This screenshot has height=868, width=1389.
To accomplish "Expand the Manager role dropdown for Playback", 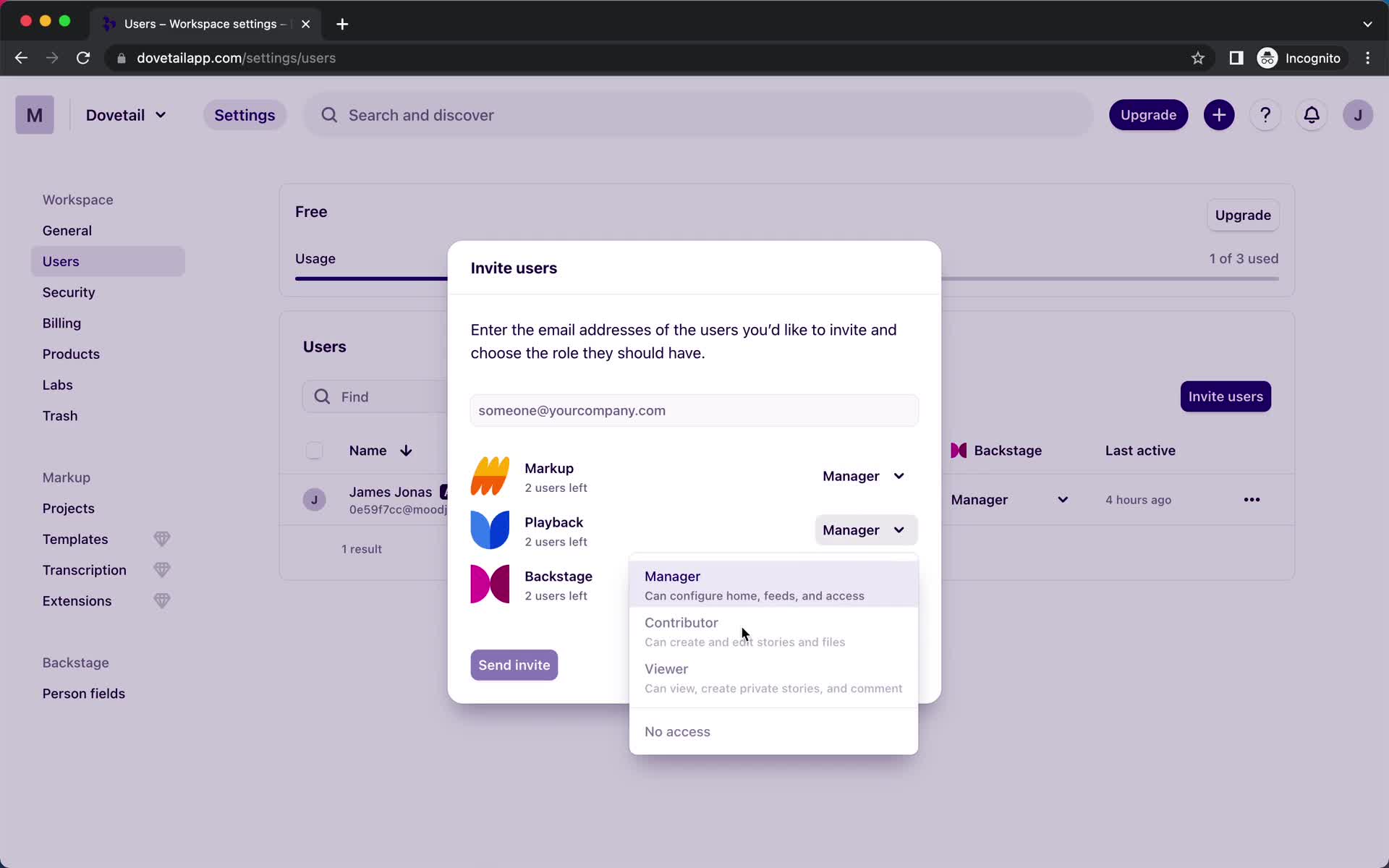I will (862, 529).
